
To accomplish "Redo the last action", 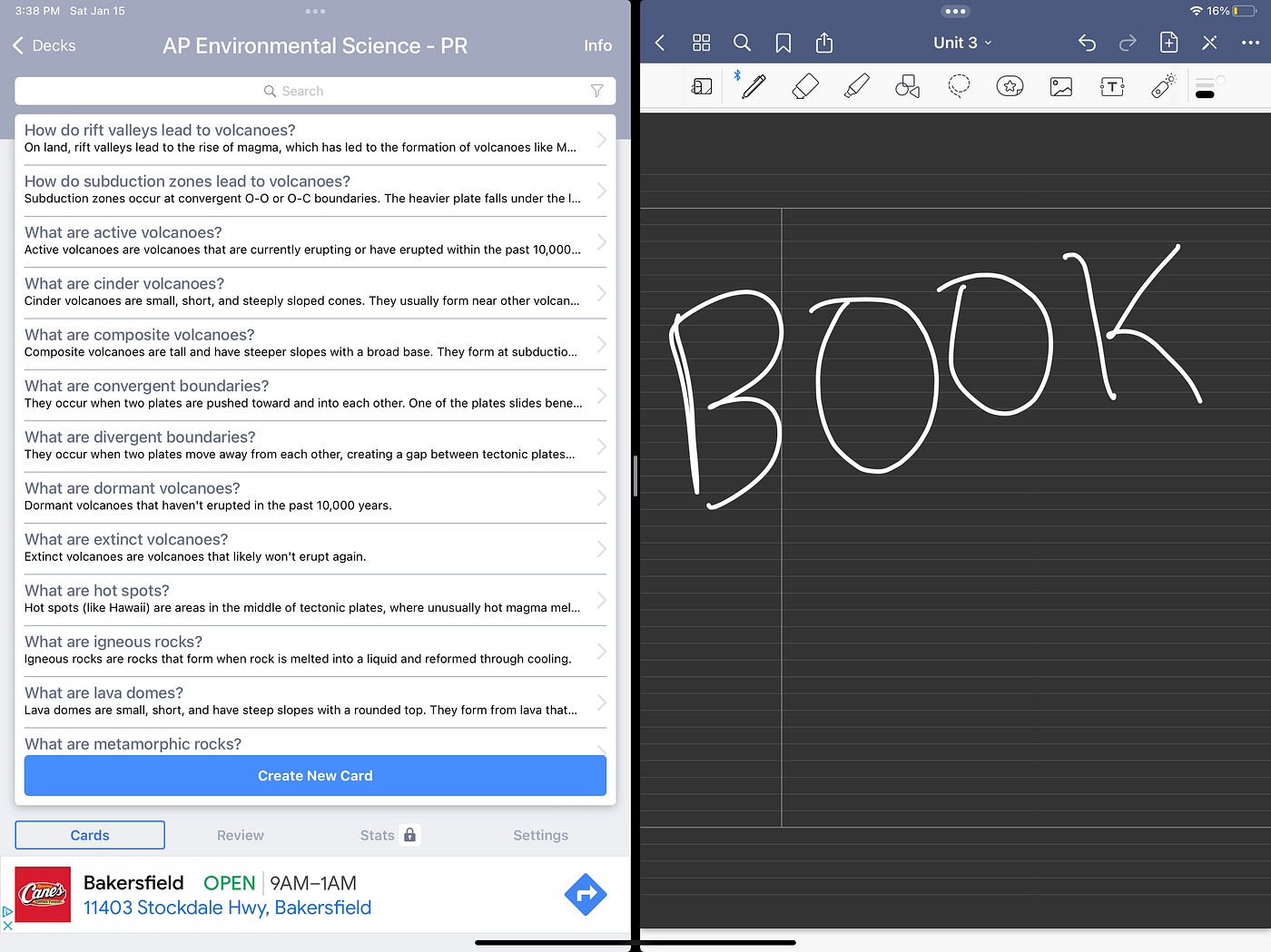I will 1128,43.
